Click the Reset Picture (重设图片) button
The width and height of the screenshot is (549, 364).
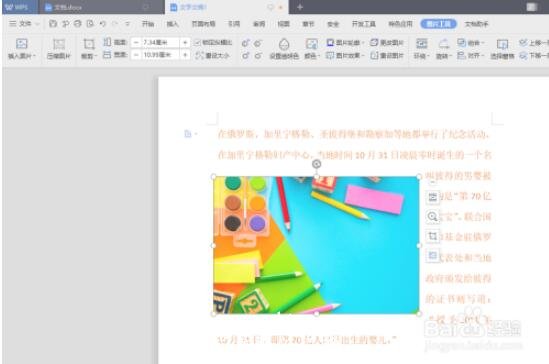[387, 55]
